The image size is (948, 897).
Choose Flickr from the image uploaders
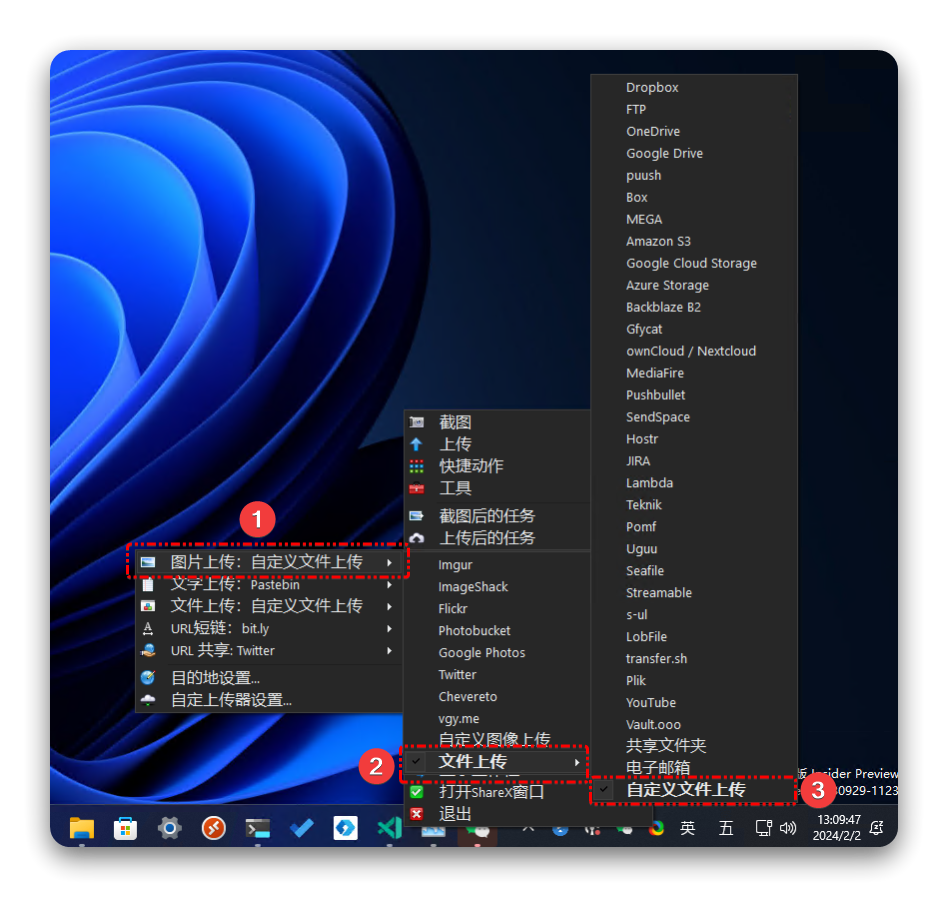coord(453,609)
